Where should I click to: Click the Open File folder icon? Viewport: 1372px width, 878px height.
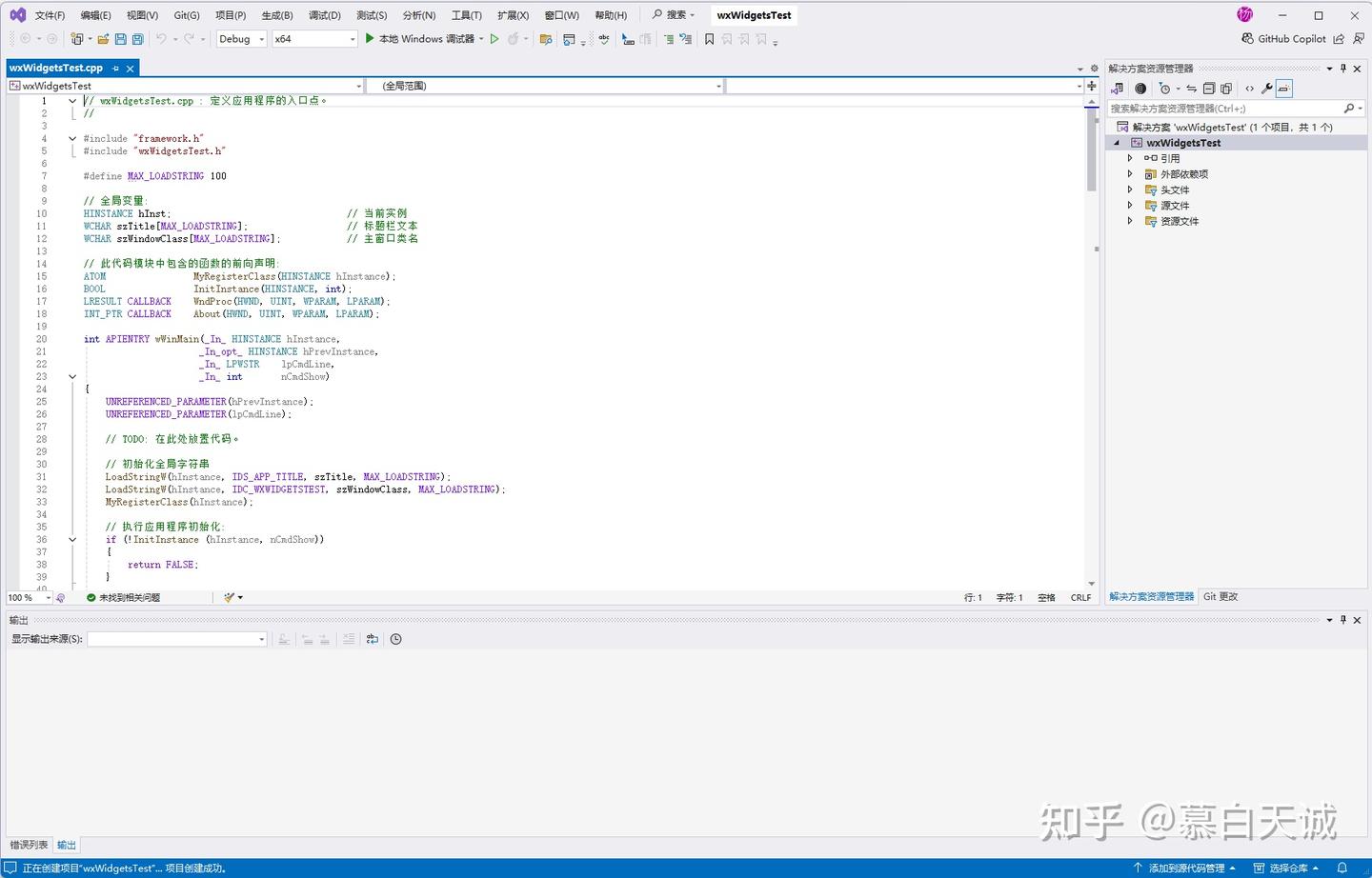(x=103, y=39)
